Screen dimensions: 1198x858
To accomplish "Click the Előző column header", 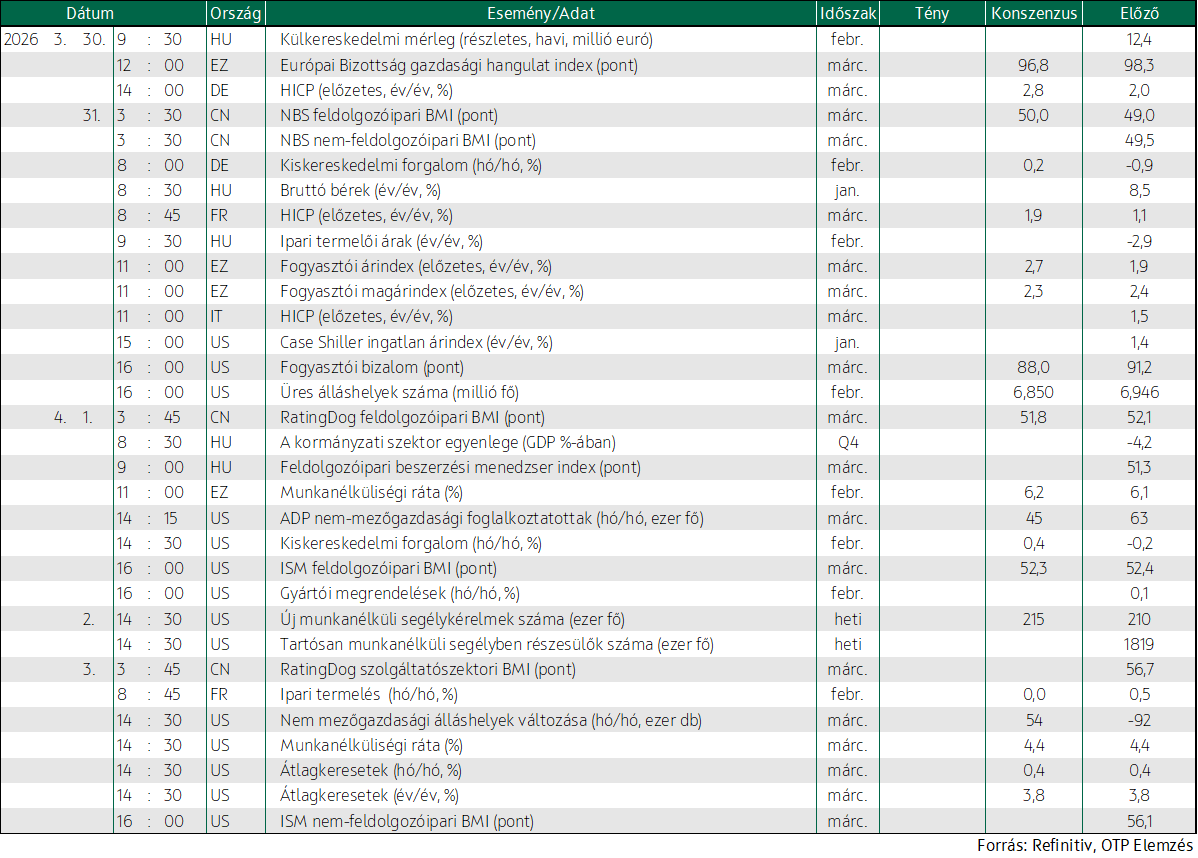I will click(x=1139, y=13).
